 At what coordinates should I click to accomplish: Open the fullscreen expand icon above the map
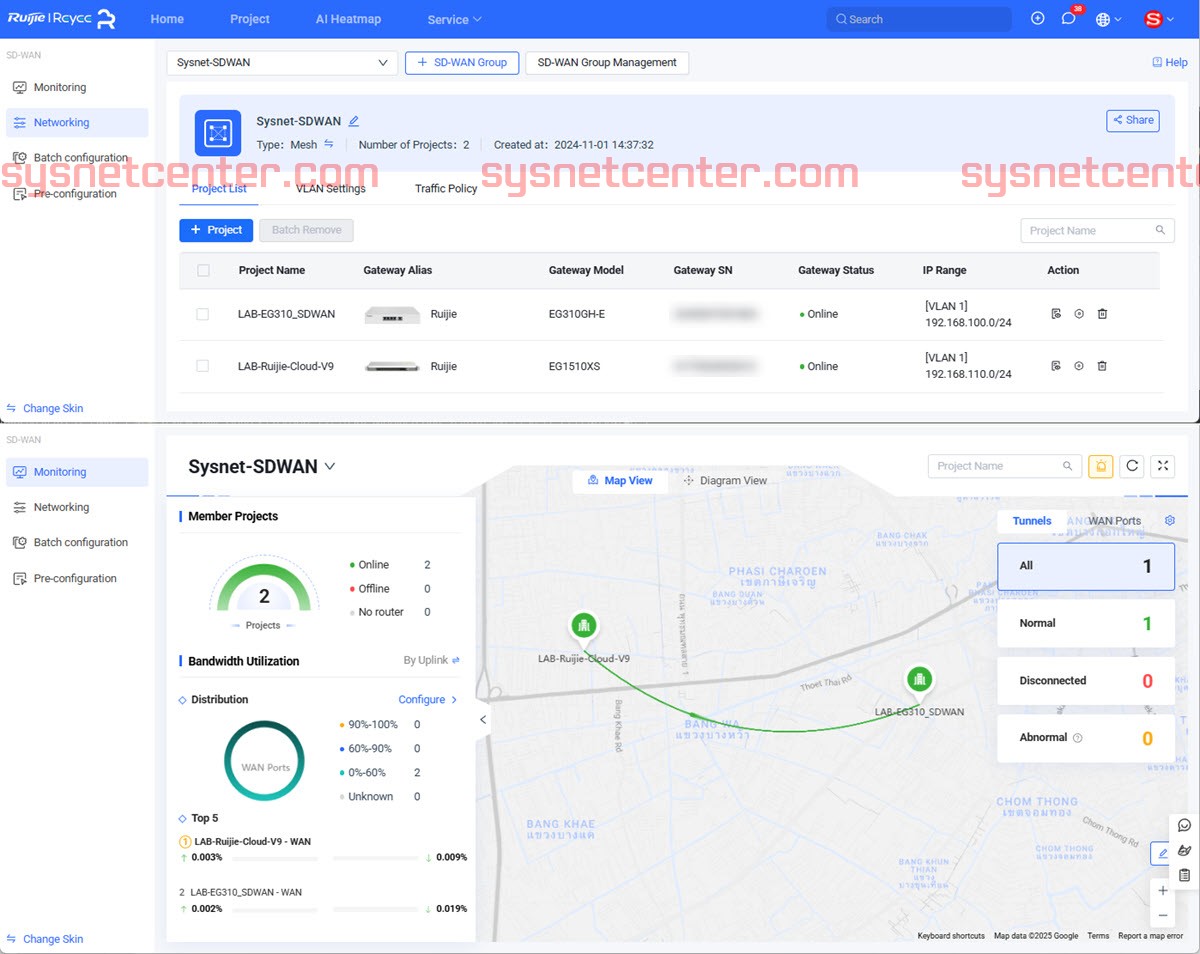click(1163, 466)
